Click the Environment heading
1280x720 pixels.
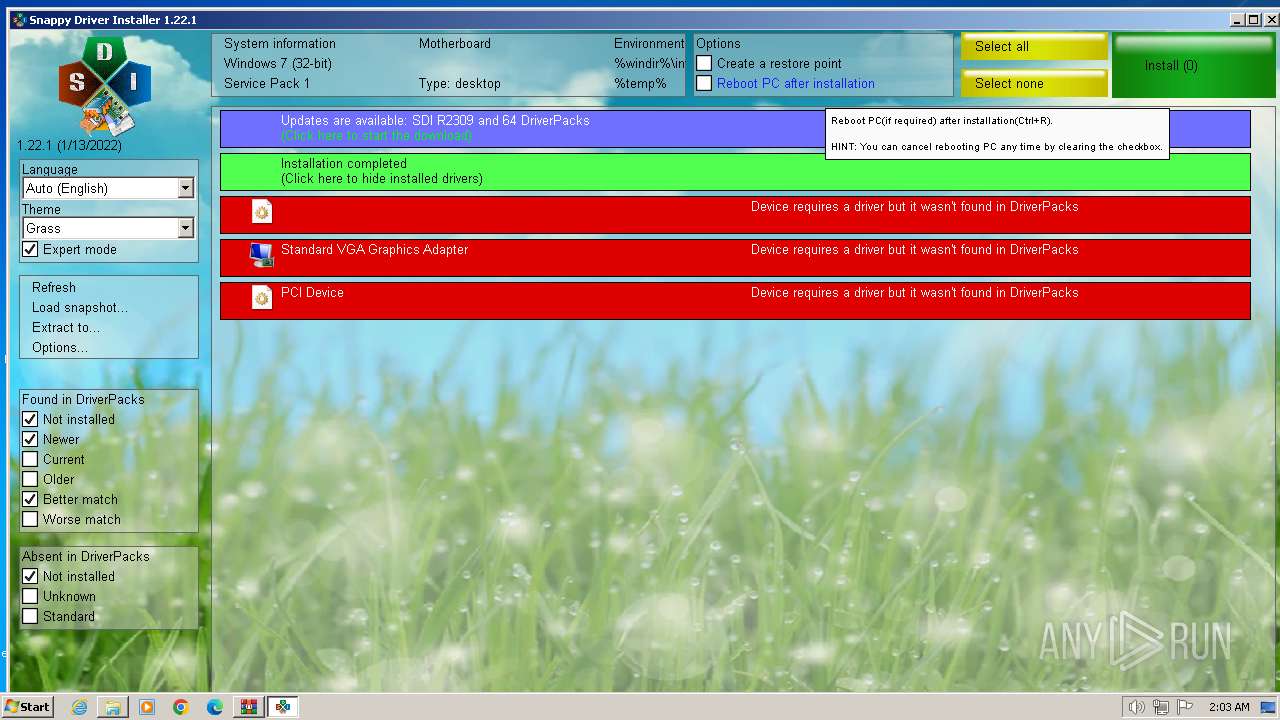coord(649,43)
